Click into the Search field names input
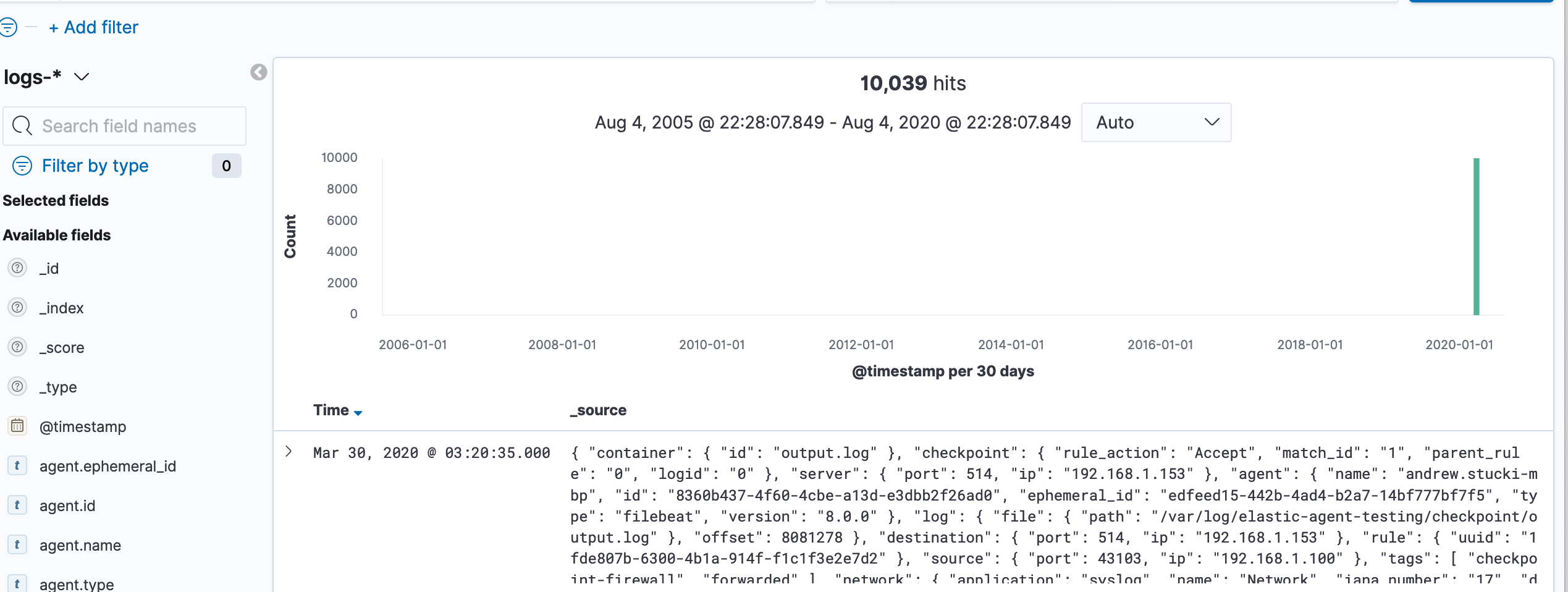 point(124,125)
